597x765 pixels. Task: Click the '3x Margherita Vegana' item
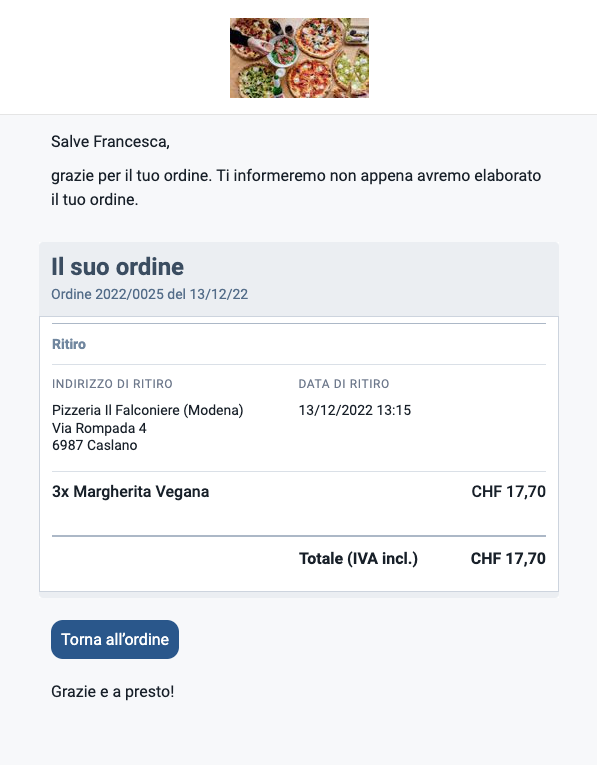[x=130, y=491]
